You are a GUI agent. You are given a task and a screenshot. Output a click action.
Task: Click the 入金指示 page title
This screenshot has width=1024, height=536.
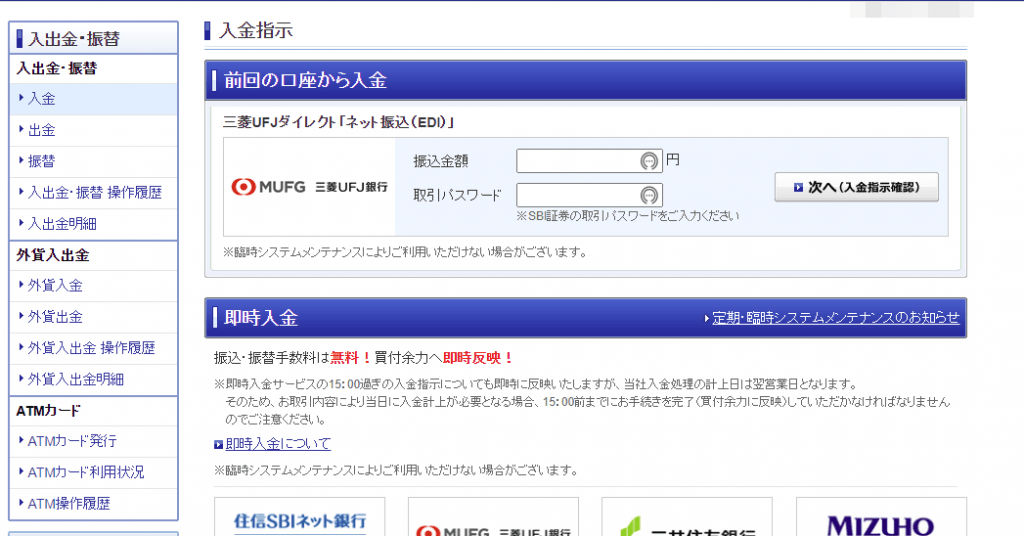pyautogui.click(x=256, y=30)
